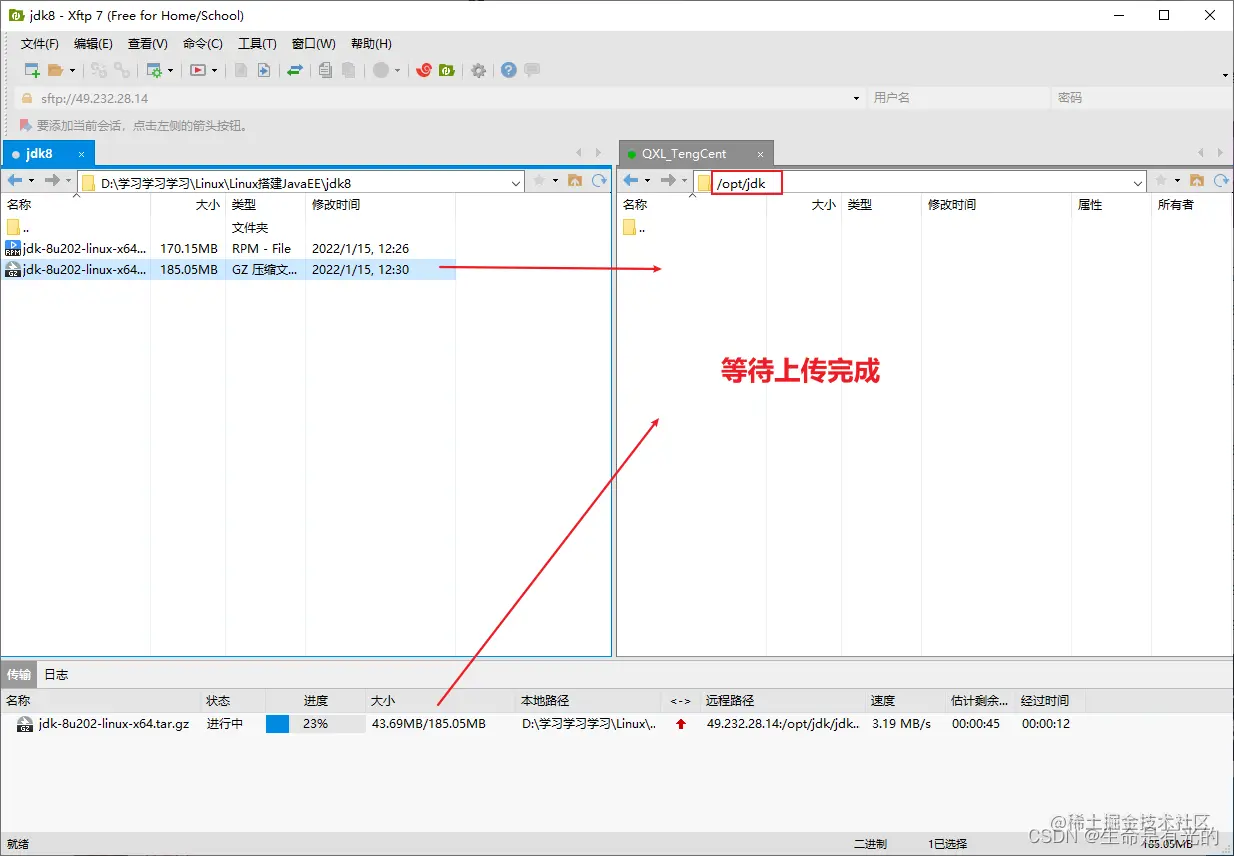Click the synchronize folders arrows icon
The width and height of the screenshot is (1234, 856).
tap(295, 70)
